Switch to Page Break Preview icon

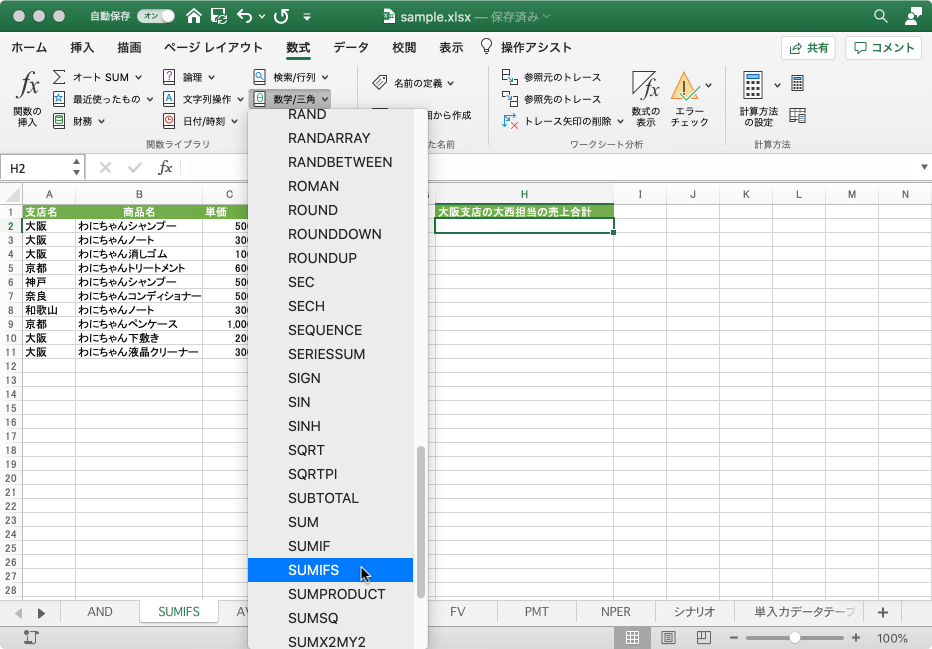click(704, 638)
